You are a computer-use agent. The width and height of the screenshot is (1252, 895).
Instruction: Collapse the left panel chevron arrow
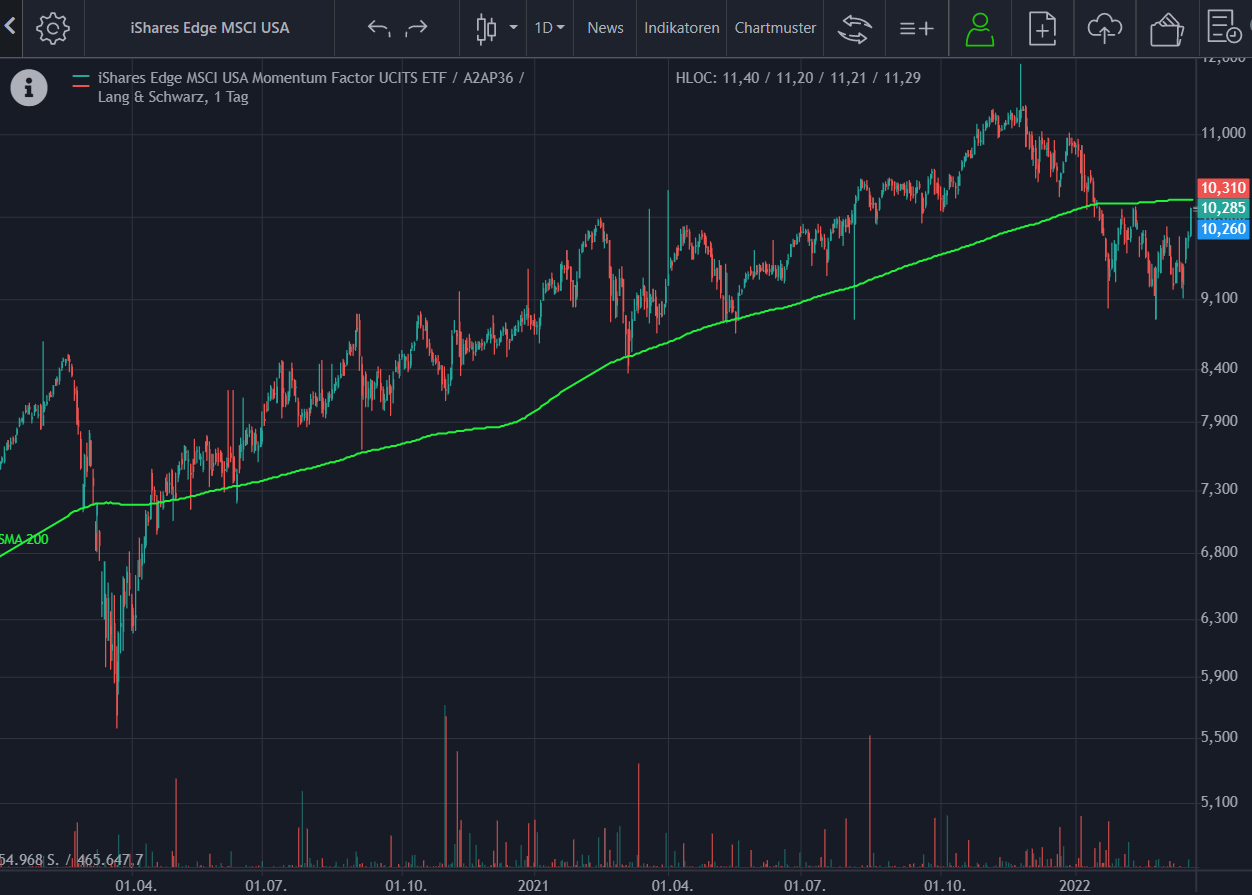coord(10,27)
